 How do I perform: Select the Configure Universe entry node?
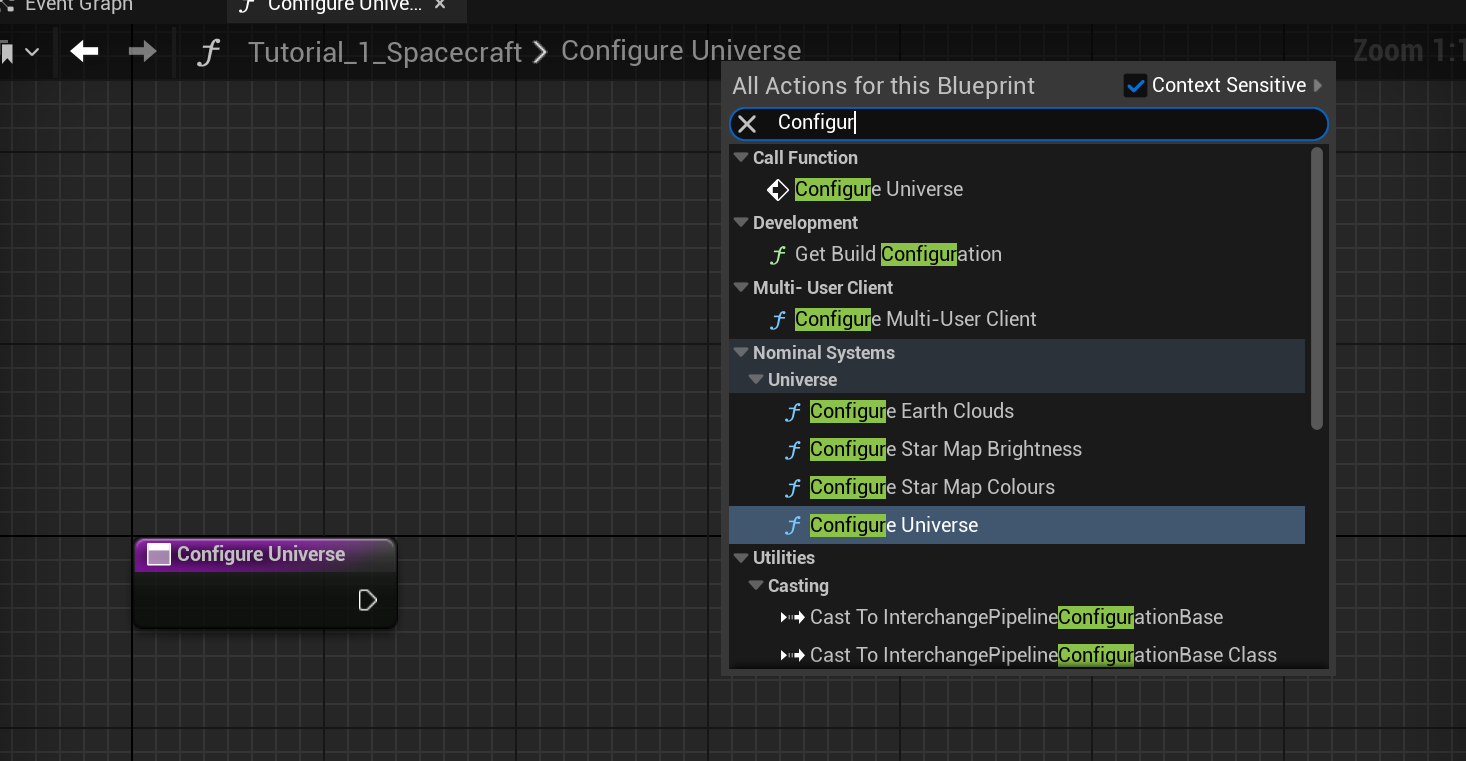[265, 583]
